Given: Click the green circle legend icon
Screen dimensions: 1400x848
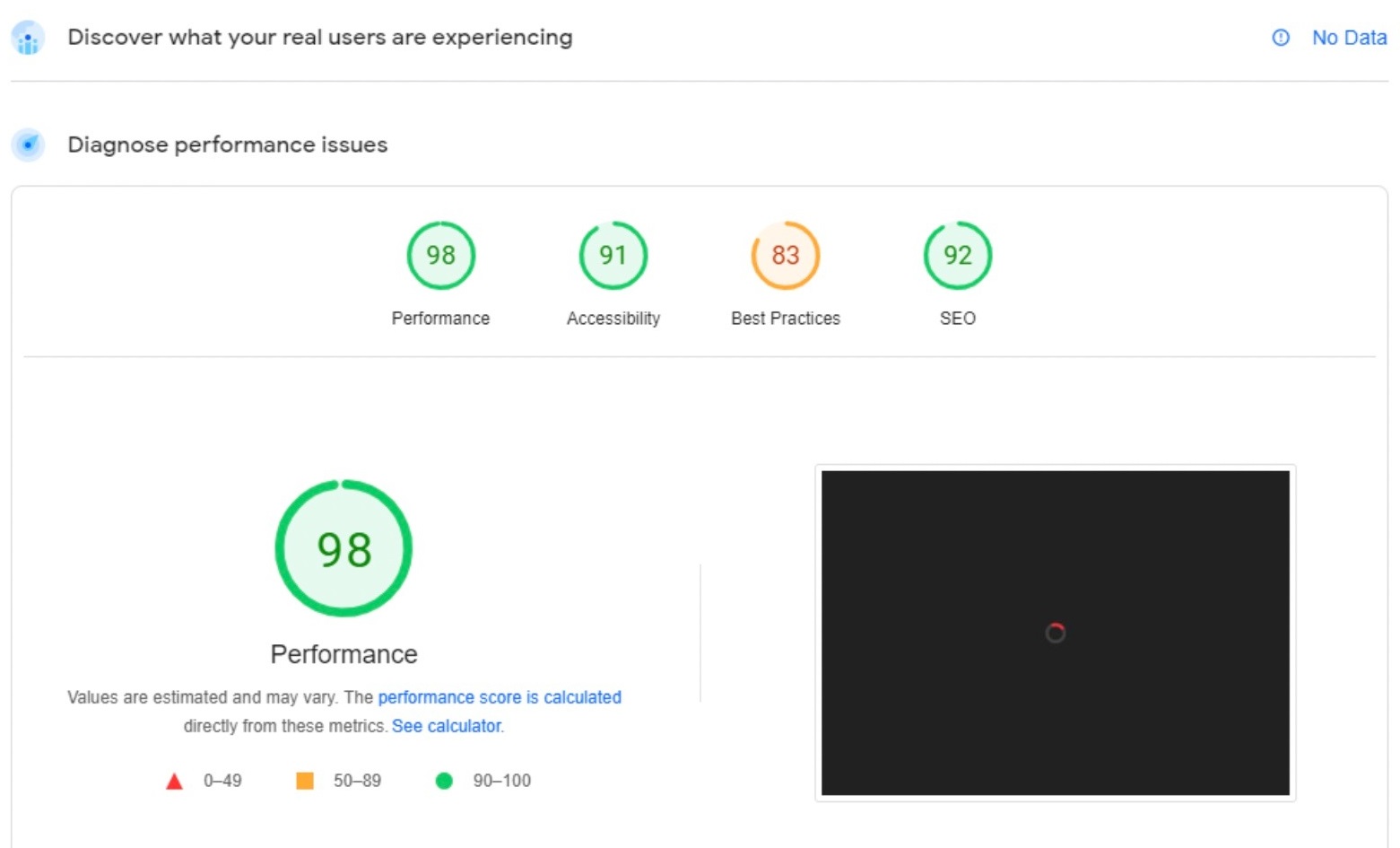Looking at the screenshot, I should click(x=444, y=781).
